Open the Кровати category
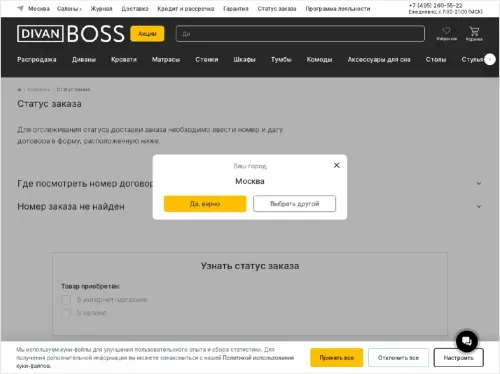Image resolution: width=500 pixels, height=374 pixels. pos(124,60)
